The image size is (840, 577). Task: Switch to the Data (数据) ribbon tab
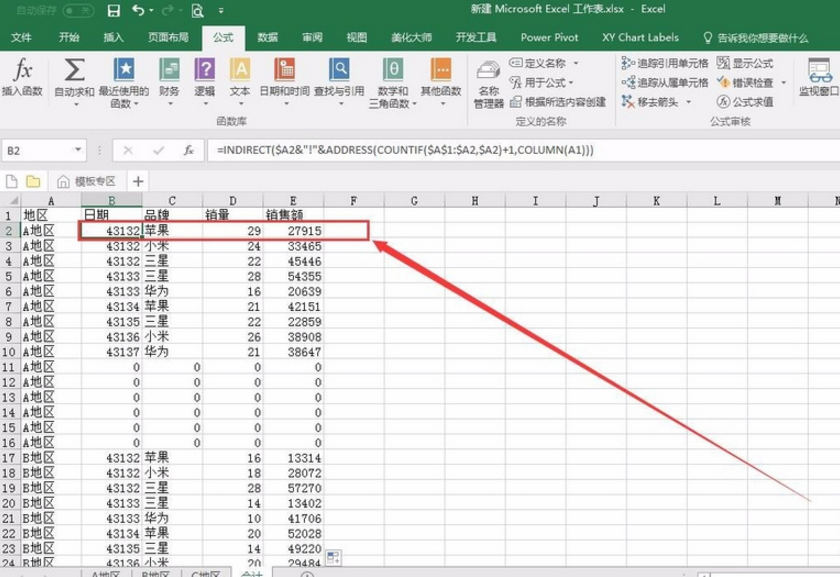[267, 37]
